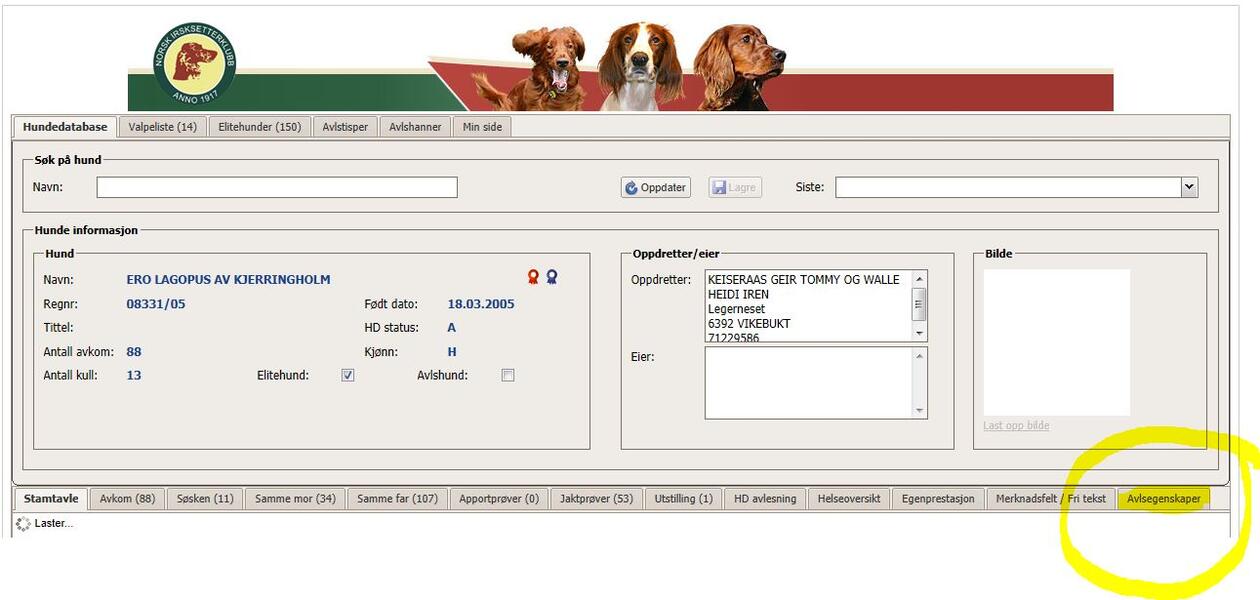Switch to the Avlsegenskaper tab
1260x600 pixels.
(x=1163, y=498)
